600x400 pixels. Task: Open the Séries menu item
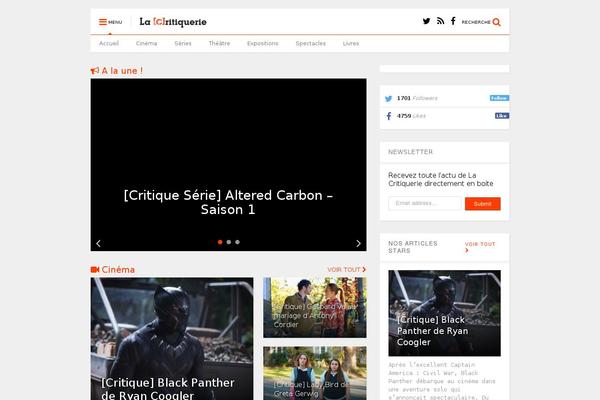(183, 43)
